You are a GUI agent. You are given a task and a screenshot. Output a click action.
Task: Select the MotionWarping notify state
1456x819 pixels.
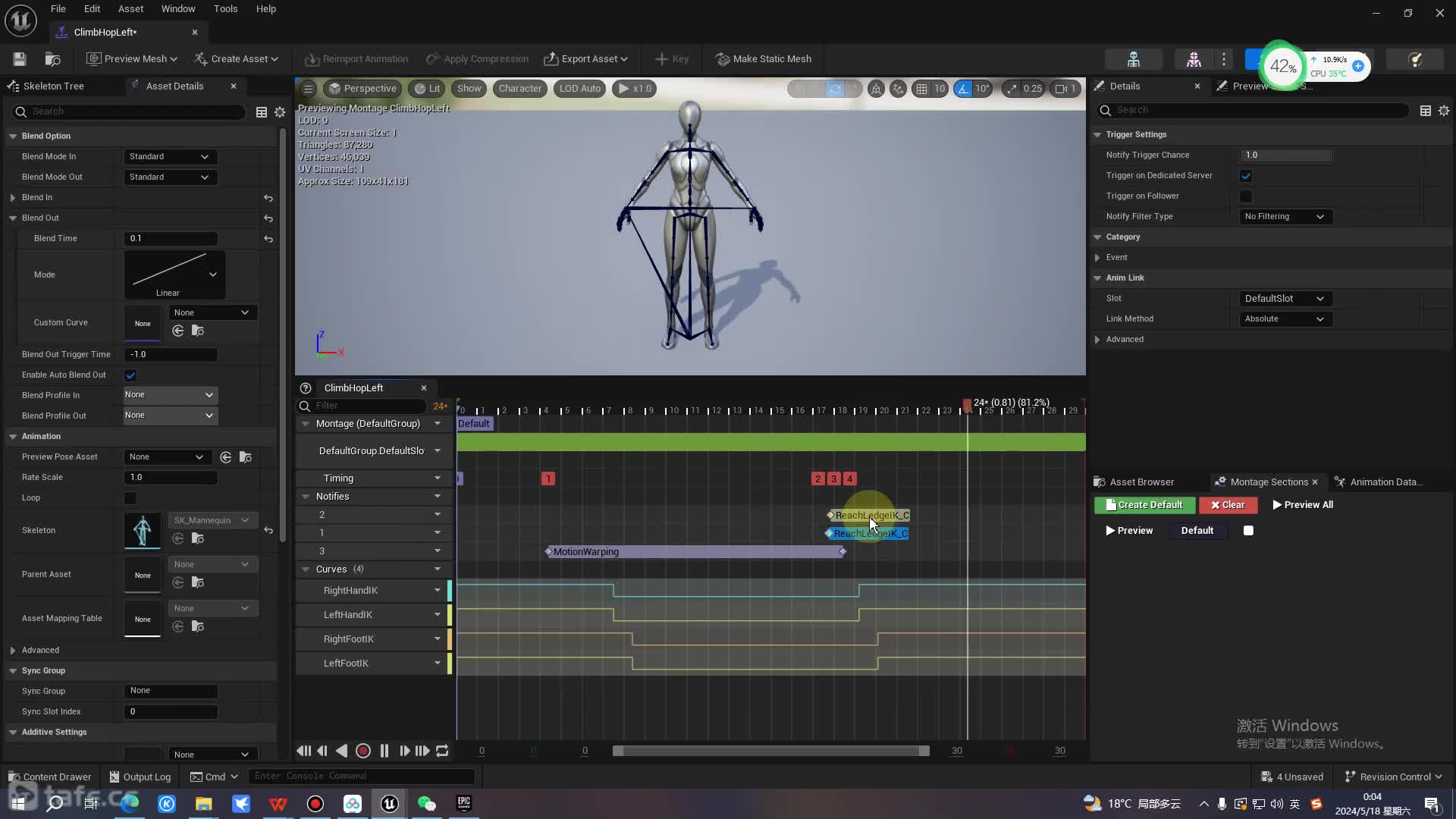click(695, 552)
